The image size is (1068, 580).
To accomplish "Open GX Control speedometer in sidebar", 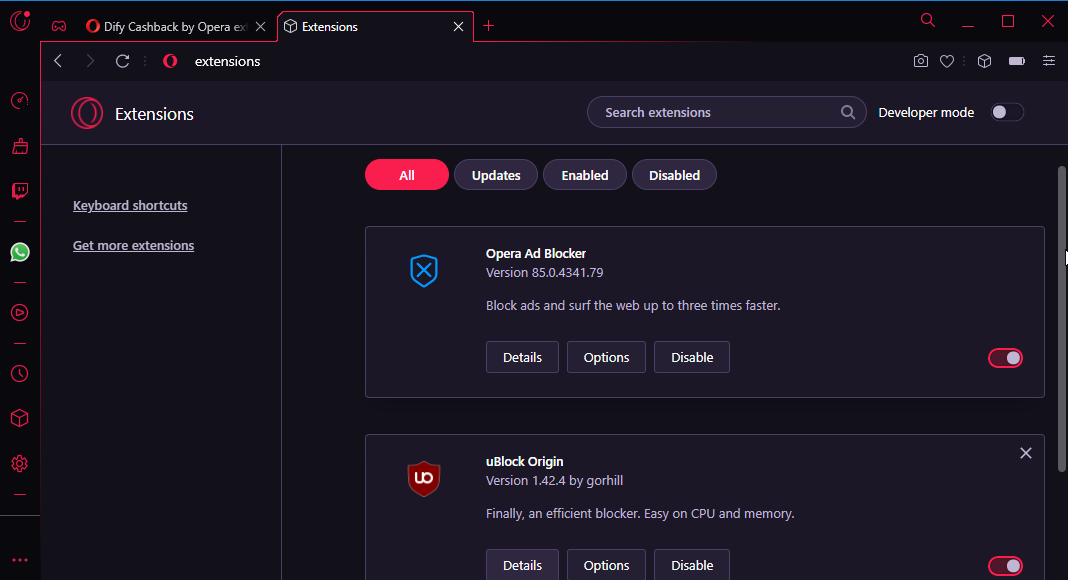I will (20, 101).
